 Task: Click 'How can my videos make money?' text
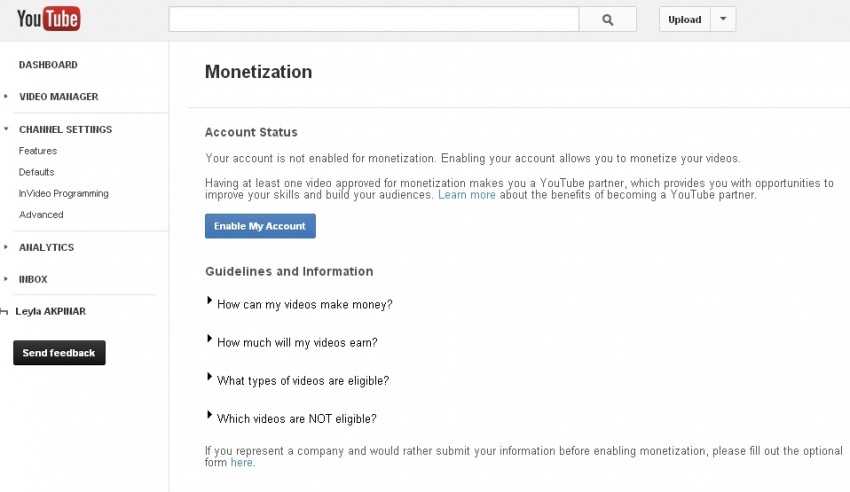[x=305, y=305]
